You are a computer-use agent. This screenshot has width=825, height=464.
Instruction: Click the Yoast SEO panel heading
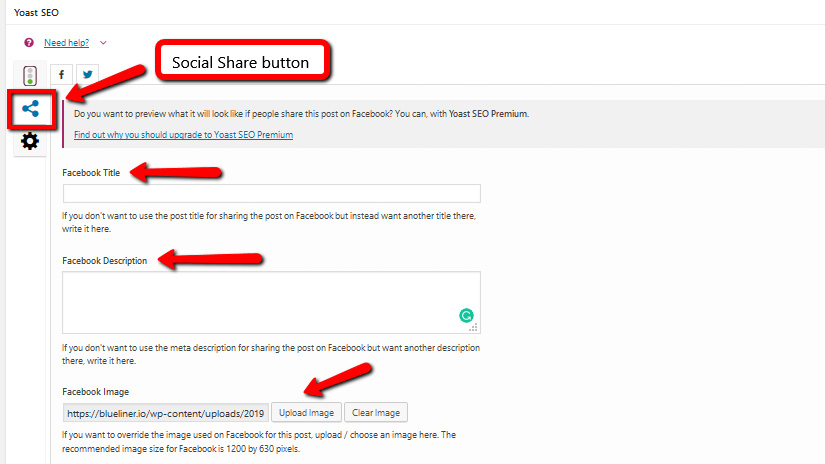(x=36, y=12)
